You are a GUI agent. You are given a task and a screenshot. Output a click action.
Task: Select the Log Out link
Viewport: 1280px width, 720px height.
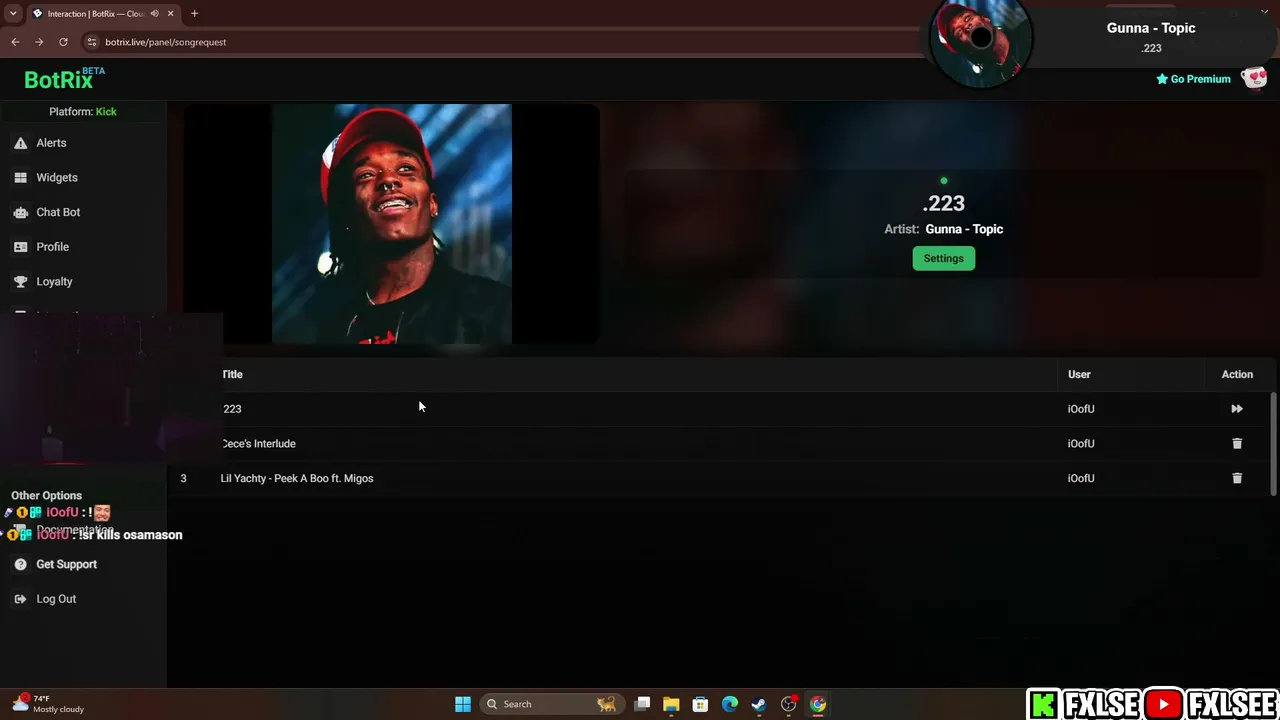[56, 599]
